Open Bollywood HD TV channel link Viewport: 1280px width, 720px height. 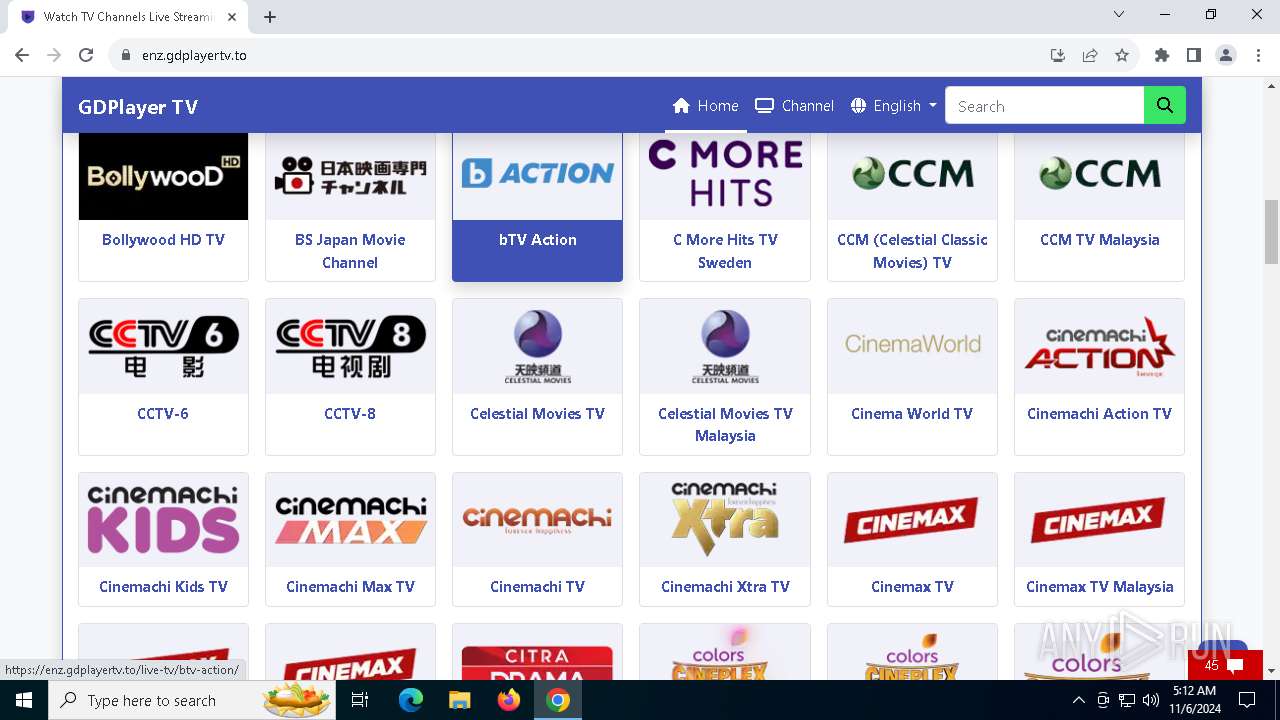coord(163,240)
